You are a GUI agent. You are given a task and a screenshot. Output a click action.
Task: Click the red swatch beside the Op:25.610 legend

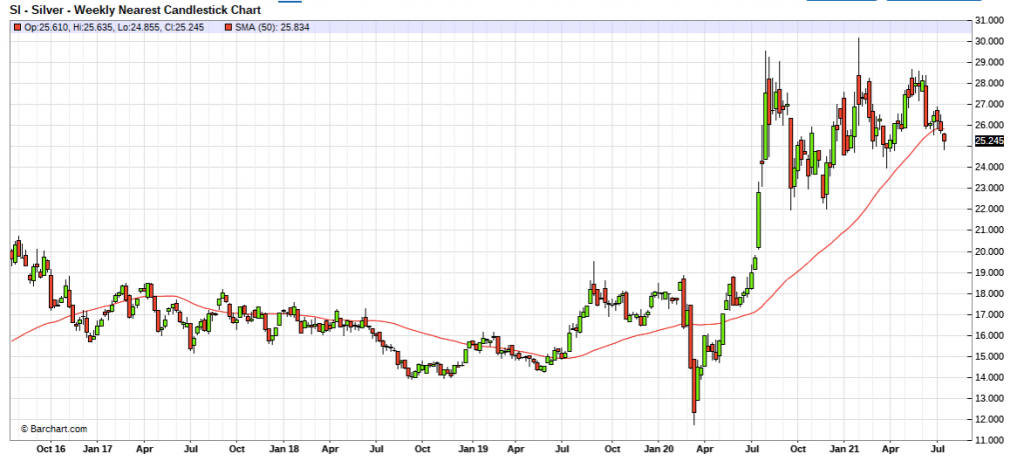[x=18, y=28]
